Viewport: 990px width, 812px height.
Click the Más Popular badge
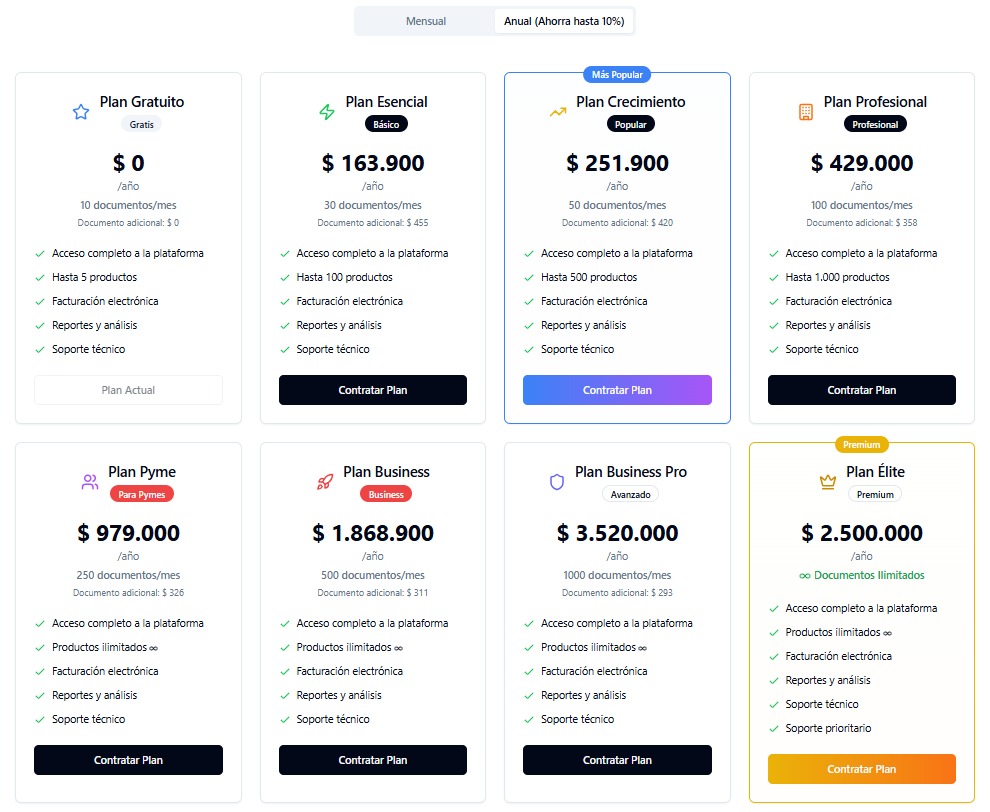click(617, 74)
